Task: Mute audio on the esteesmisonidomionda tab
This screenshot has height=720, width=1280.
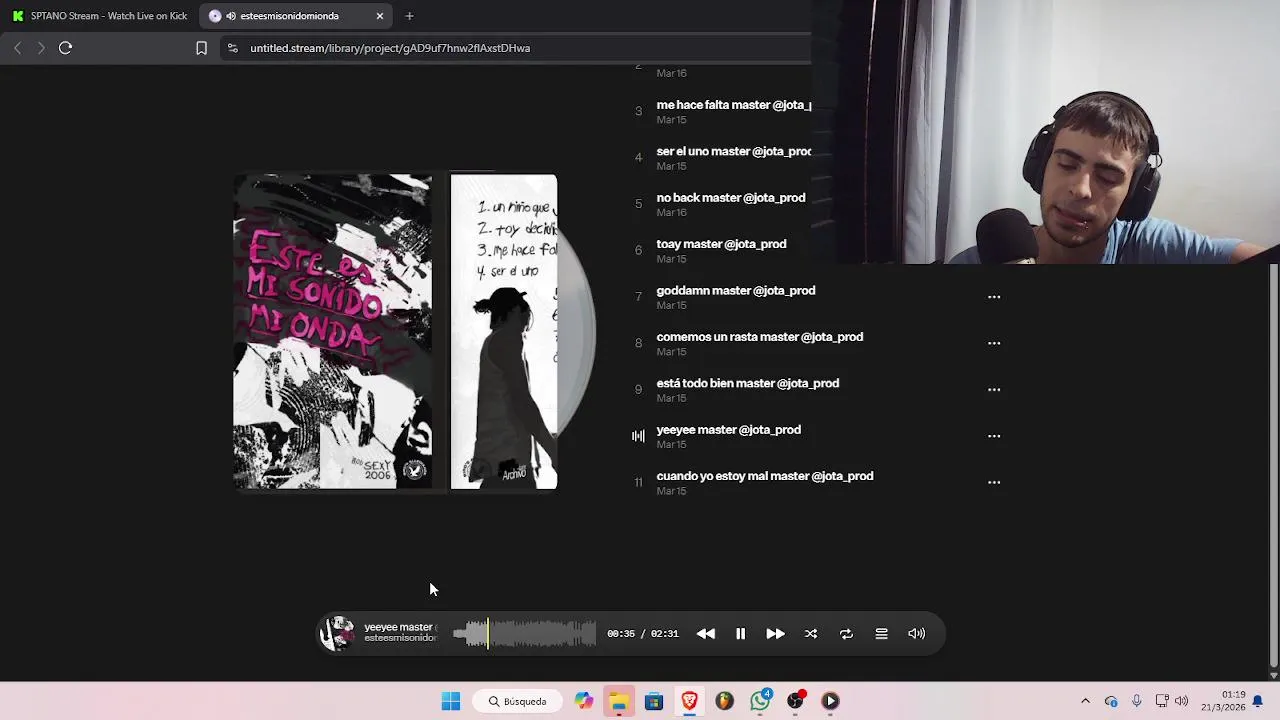Action: click(231, 16)
